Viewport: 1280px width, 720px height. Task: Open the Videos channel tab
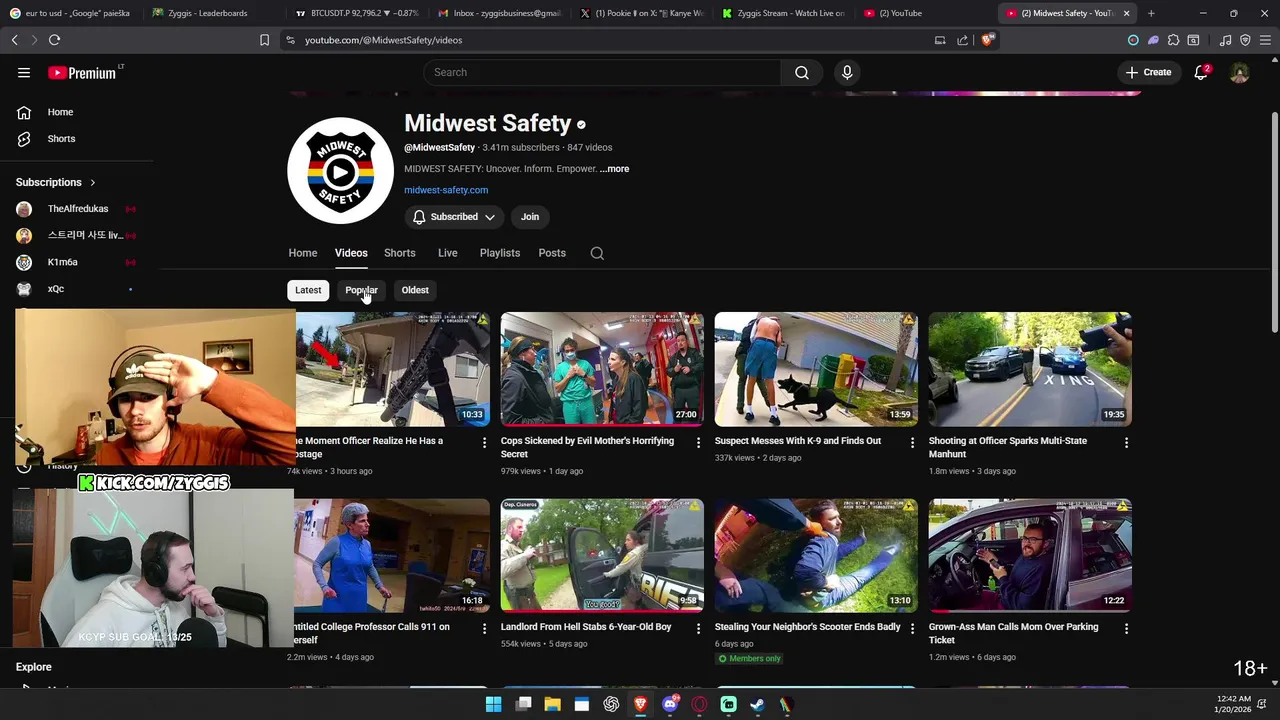pos(351,253)
